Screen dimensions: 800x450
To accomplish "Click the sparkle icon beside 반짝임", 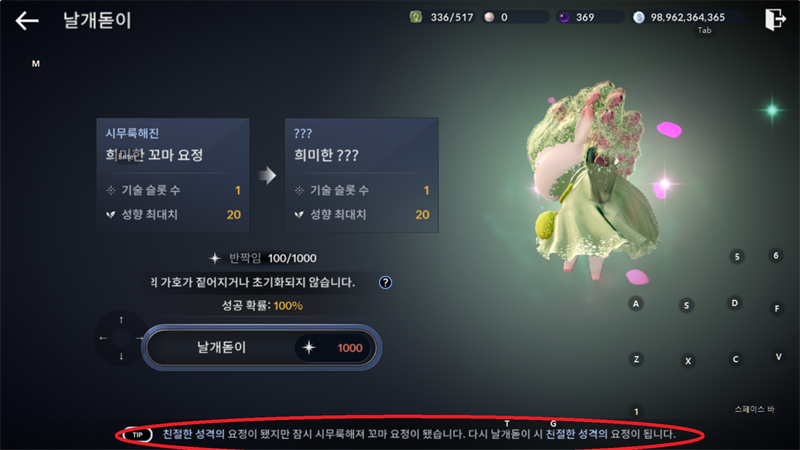I will [215, 258].
